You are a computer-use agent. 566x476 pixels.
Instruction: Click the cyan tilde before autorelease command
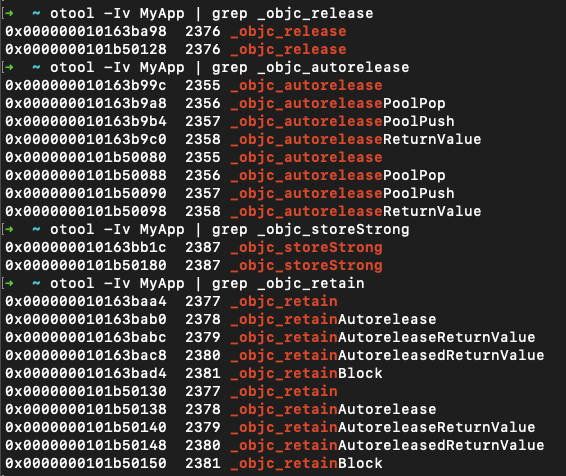[x=36, y=67]
